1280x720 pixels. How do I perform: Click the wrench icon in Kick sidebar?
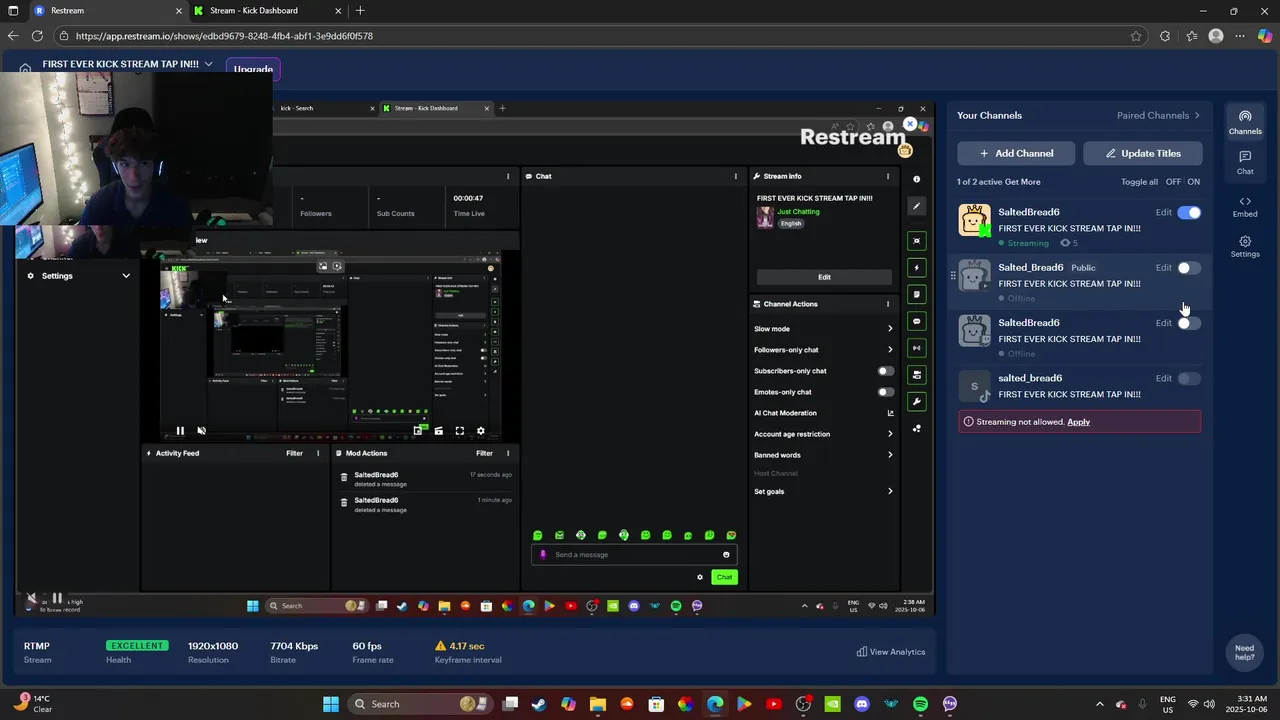pyautogui.click(x=916, y=401)
